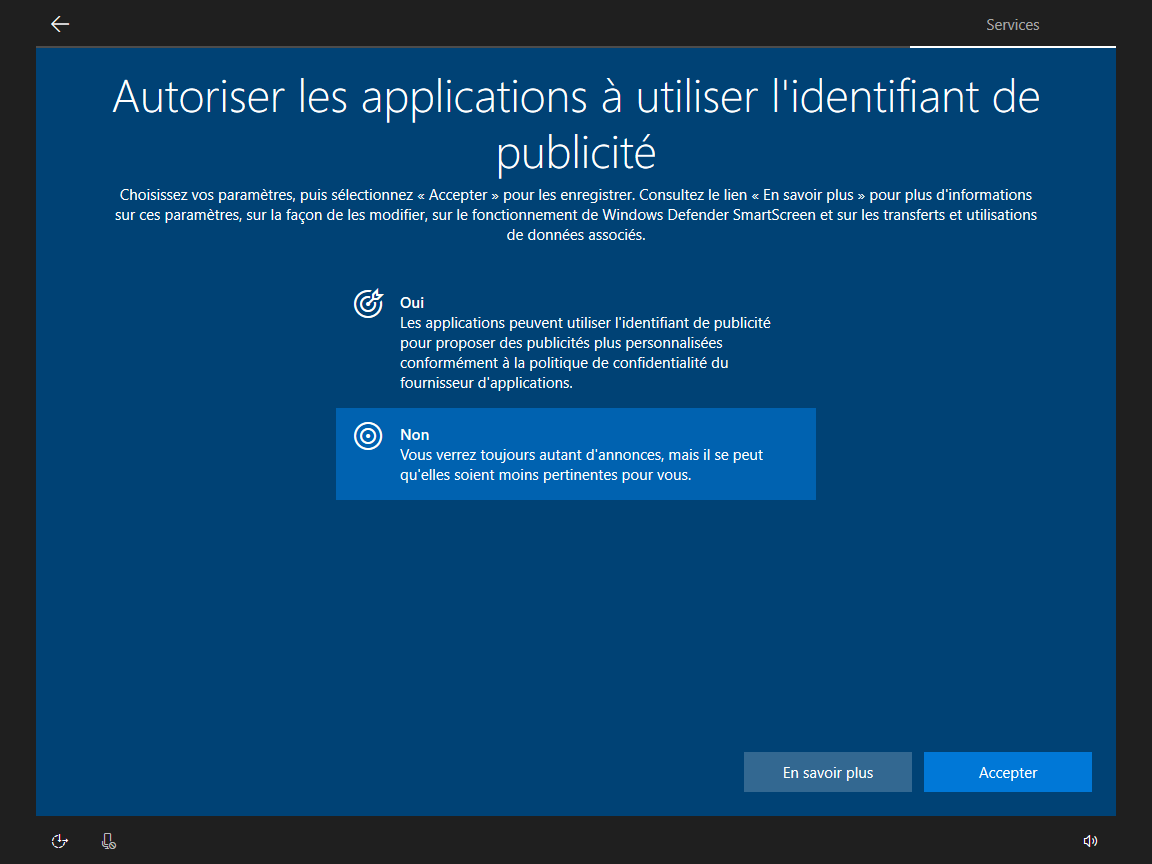Click the disabled microphone icon

pos(109,841)
